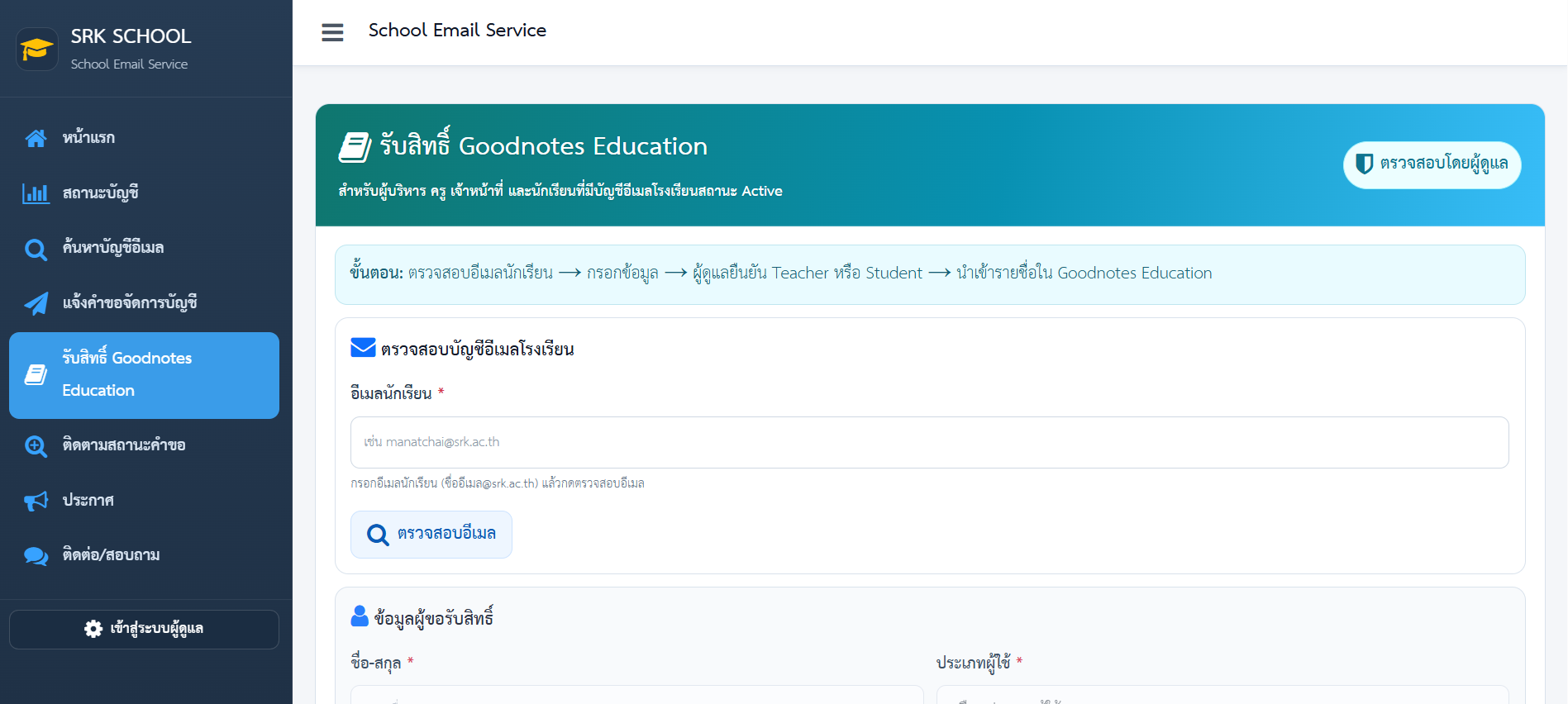
Task: Click the gear icon in the admin login button
Action: click(93, 629)
